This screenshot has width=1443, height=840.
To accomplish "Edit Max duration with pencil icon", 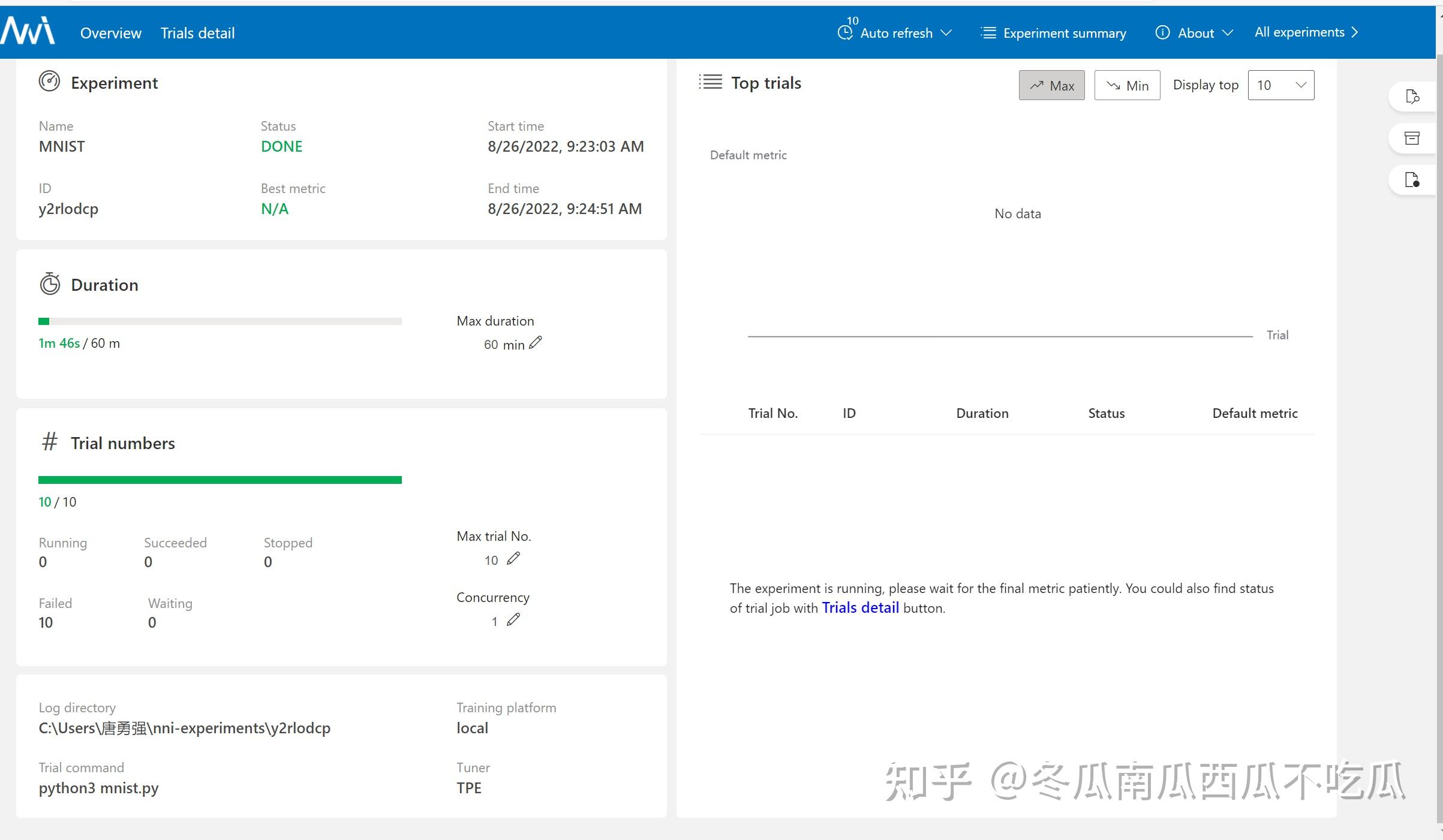I will point(536,342).
